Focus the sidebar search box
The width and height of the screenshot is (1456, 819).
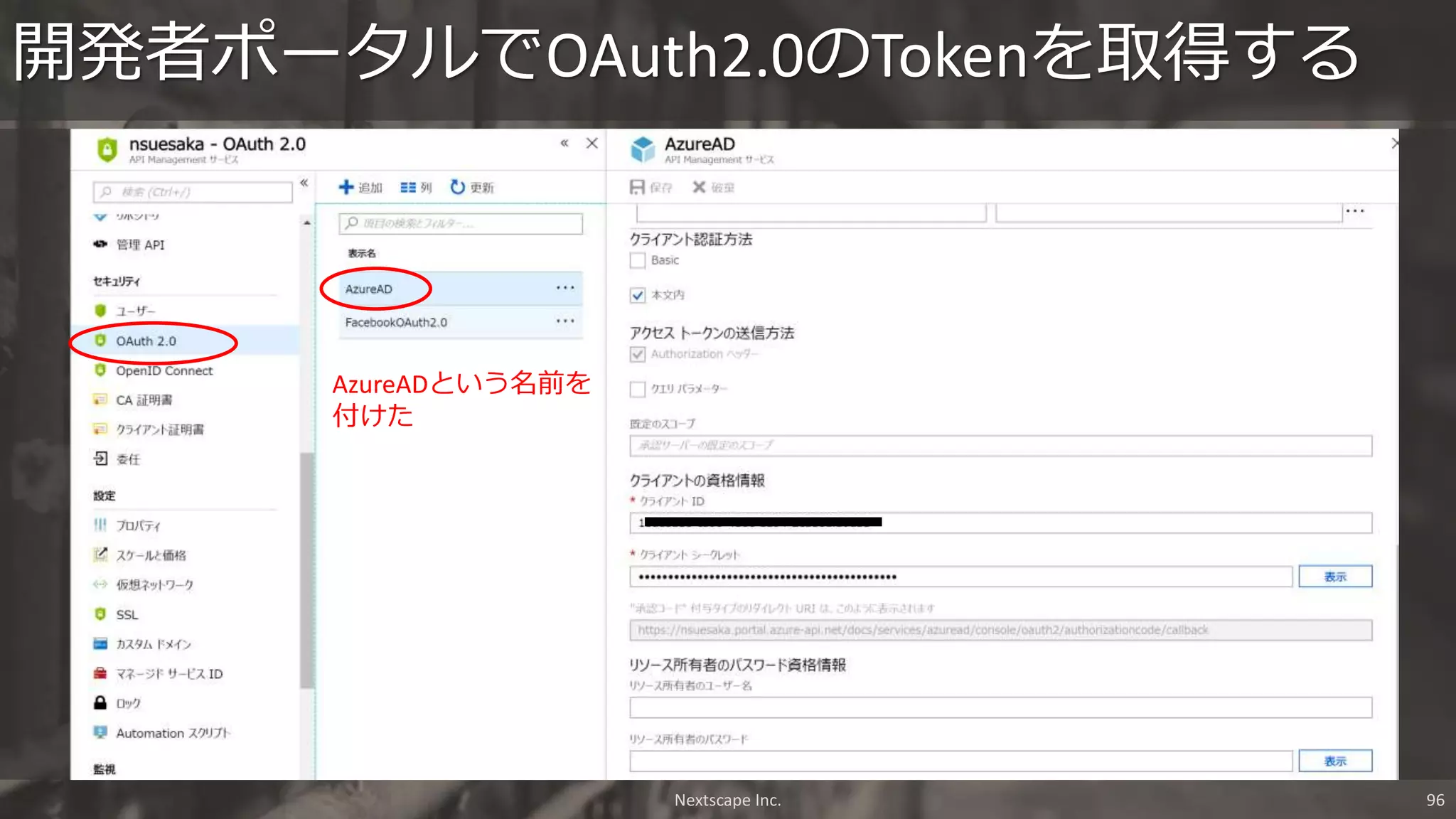193,192
